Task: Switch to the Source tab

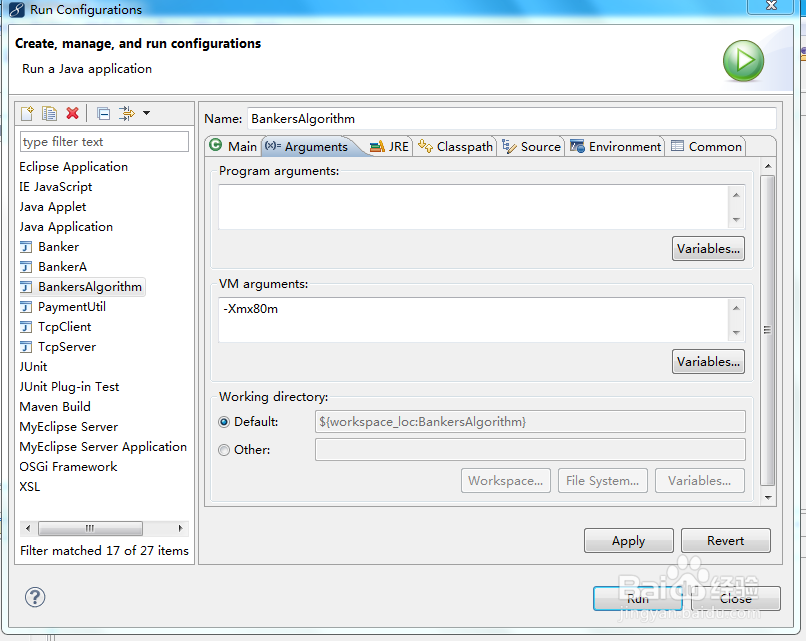Action: tap(531, 146)
